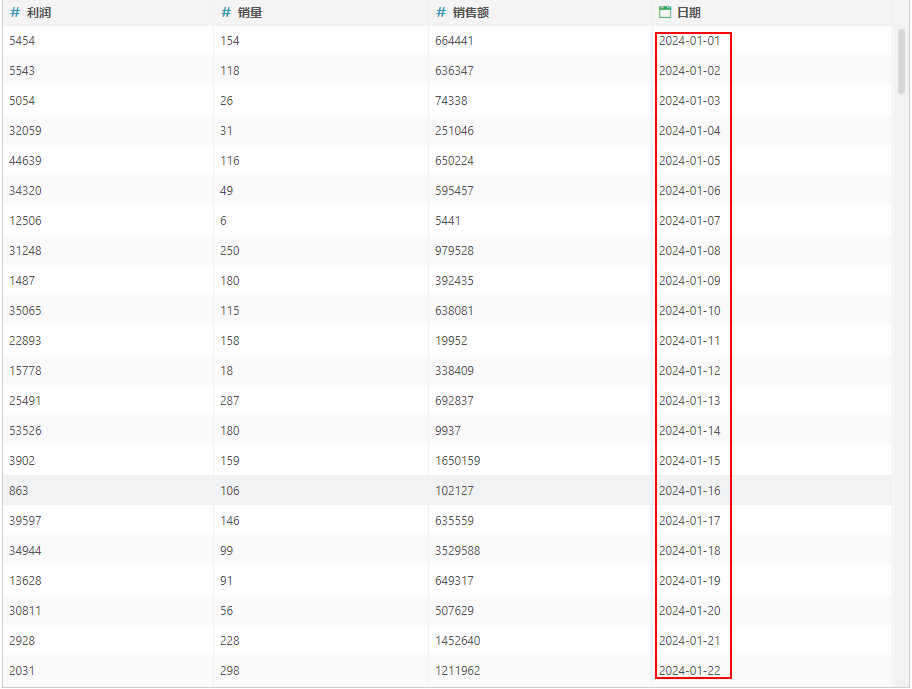Click the 利润 value 5543

point(22,71)
